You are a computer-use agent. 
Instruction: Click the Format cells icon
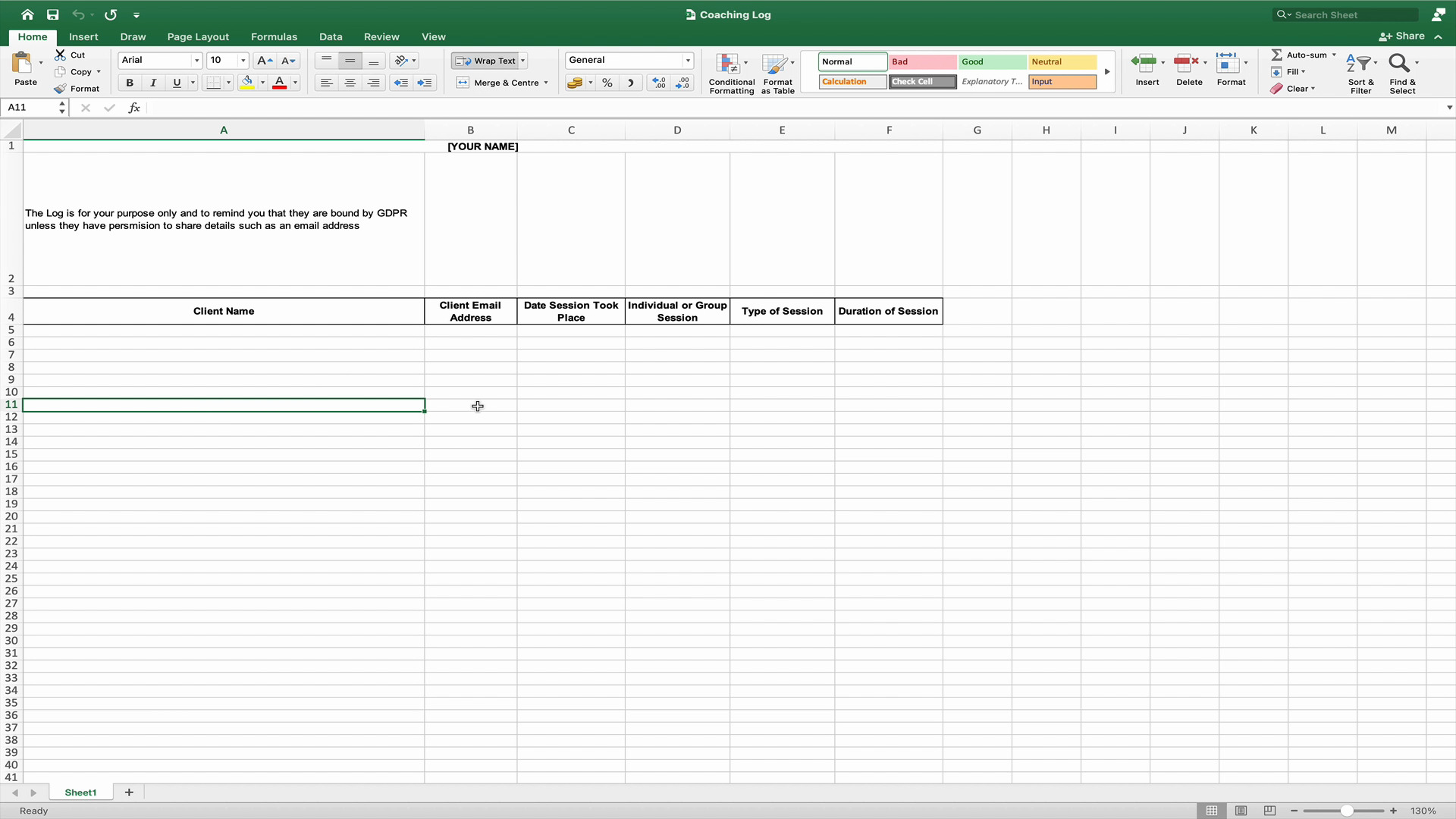click(1228, 62)
